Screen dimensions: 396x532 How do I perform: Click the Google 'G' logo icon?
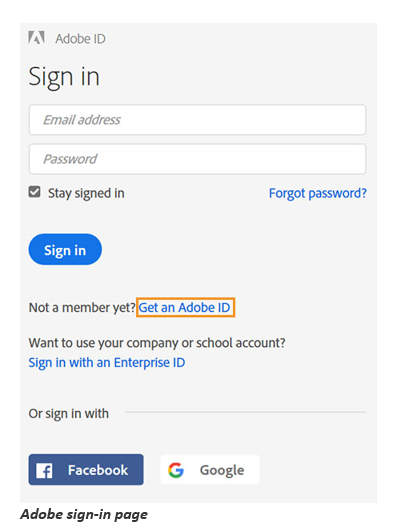coord(176,470)
